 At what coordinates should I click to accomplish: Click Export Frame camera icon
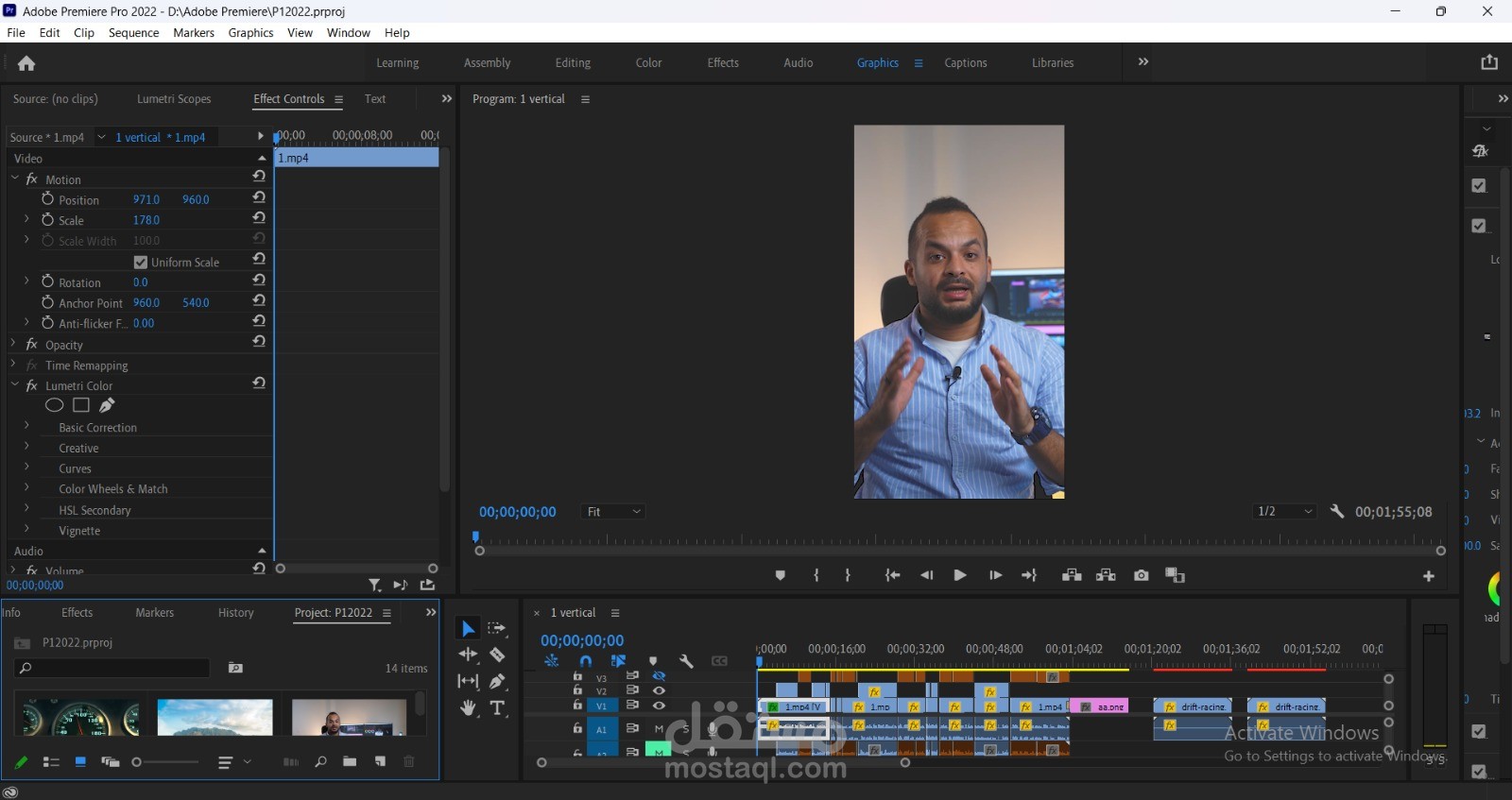click(x=1141, y=575)
